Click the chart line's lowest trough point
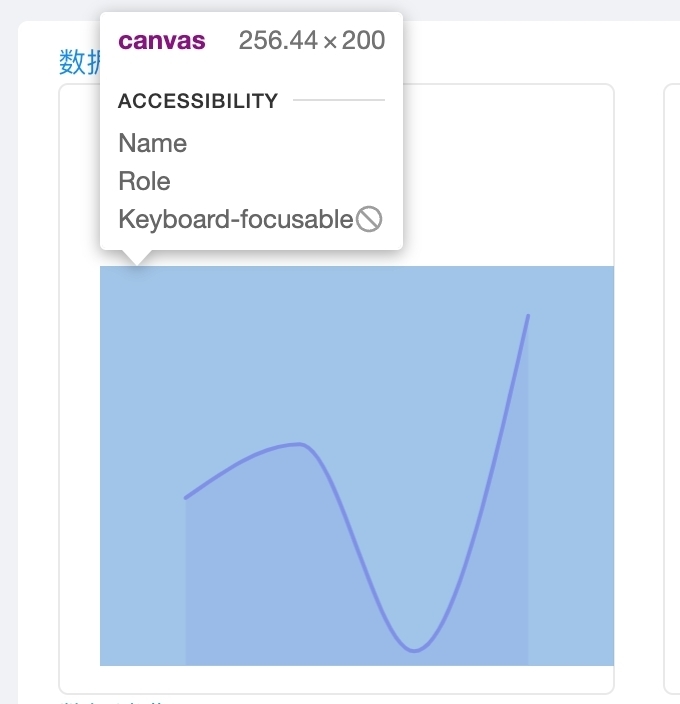Screen dimensions: 680x704 [414, 651]
